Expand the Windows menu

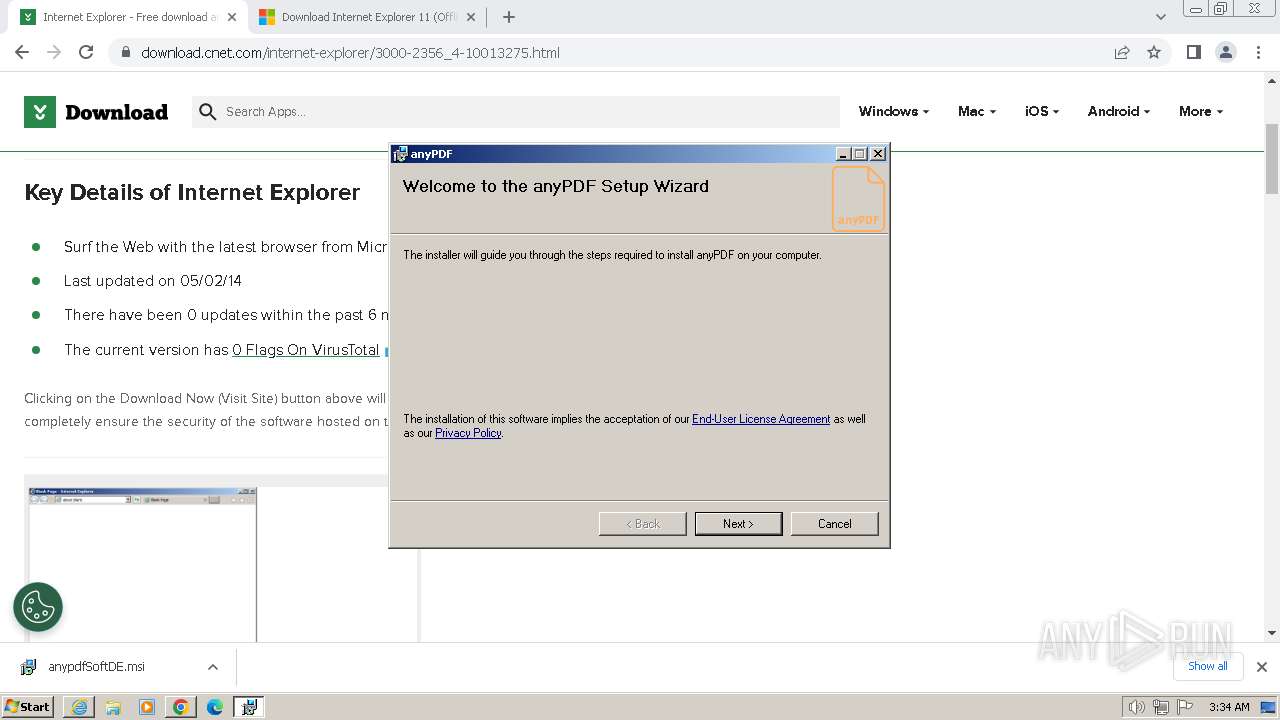point(894,112)
